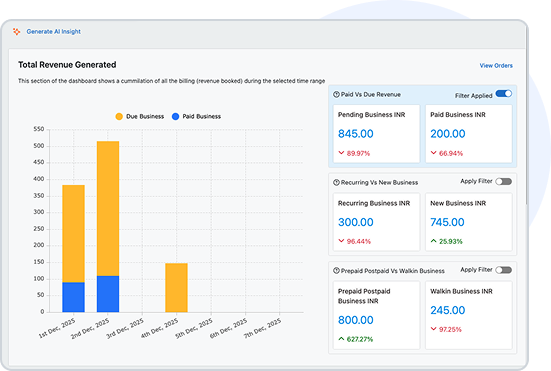Click the 89.97% change percentage
Screen dimensions: 551x371
tap(358, 154)
